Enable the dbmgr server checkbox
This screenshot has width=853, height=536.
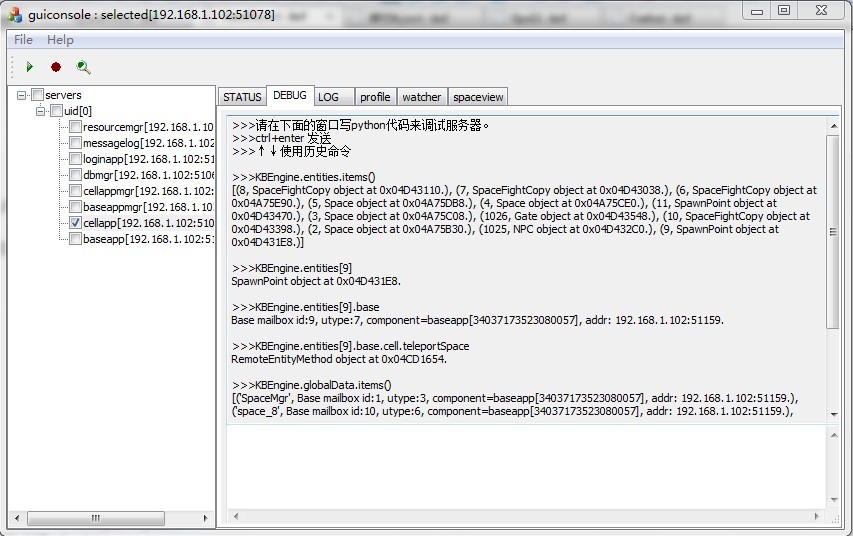tap(75, 175)
